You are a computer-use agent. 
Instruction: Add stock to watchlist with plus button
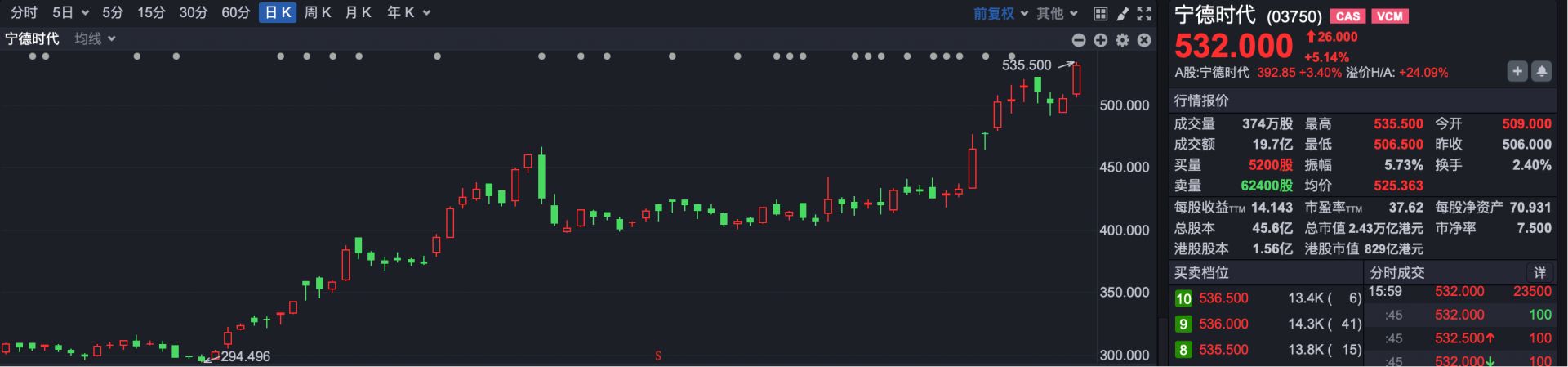pos(1517,71)
